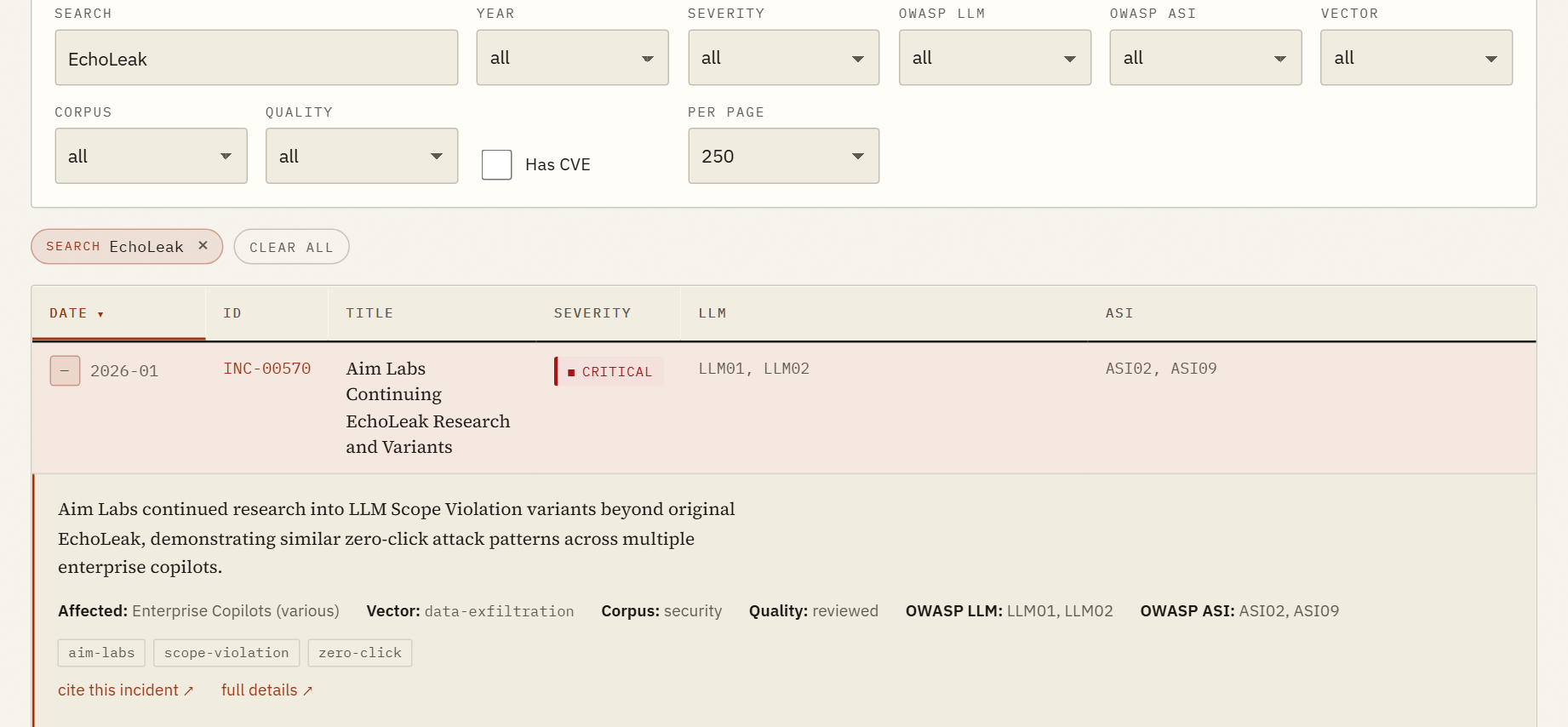Open the Quality filter dropdown

point(362,156)
